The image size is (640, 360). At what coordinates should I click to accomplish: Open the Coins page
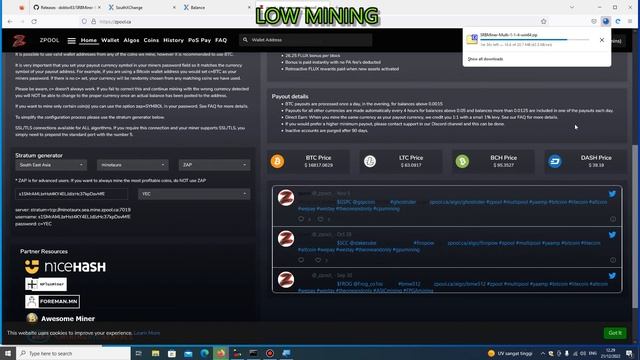click(151, 40)
